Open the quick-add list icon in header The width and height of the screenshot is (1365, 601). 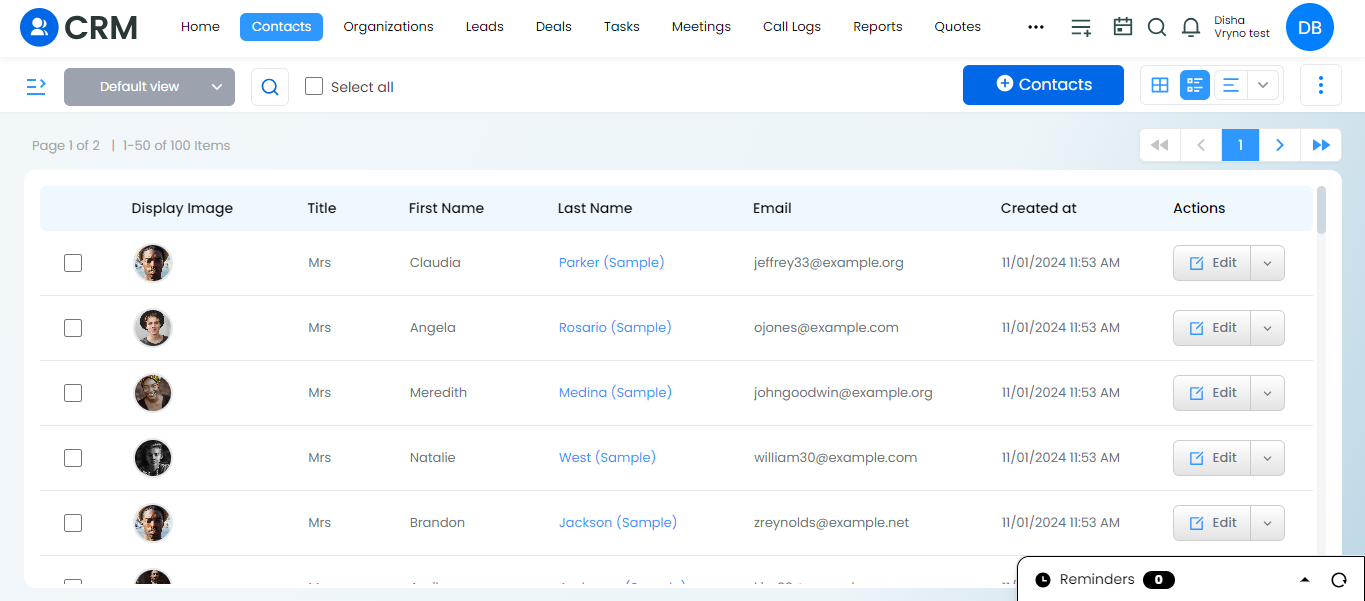(x=1081, y=27)
